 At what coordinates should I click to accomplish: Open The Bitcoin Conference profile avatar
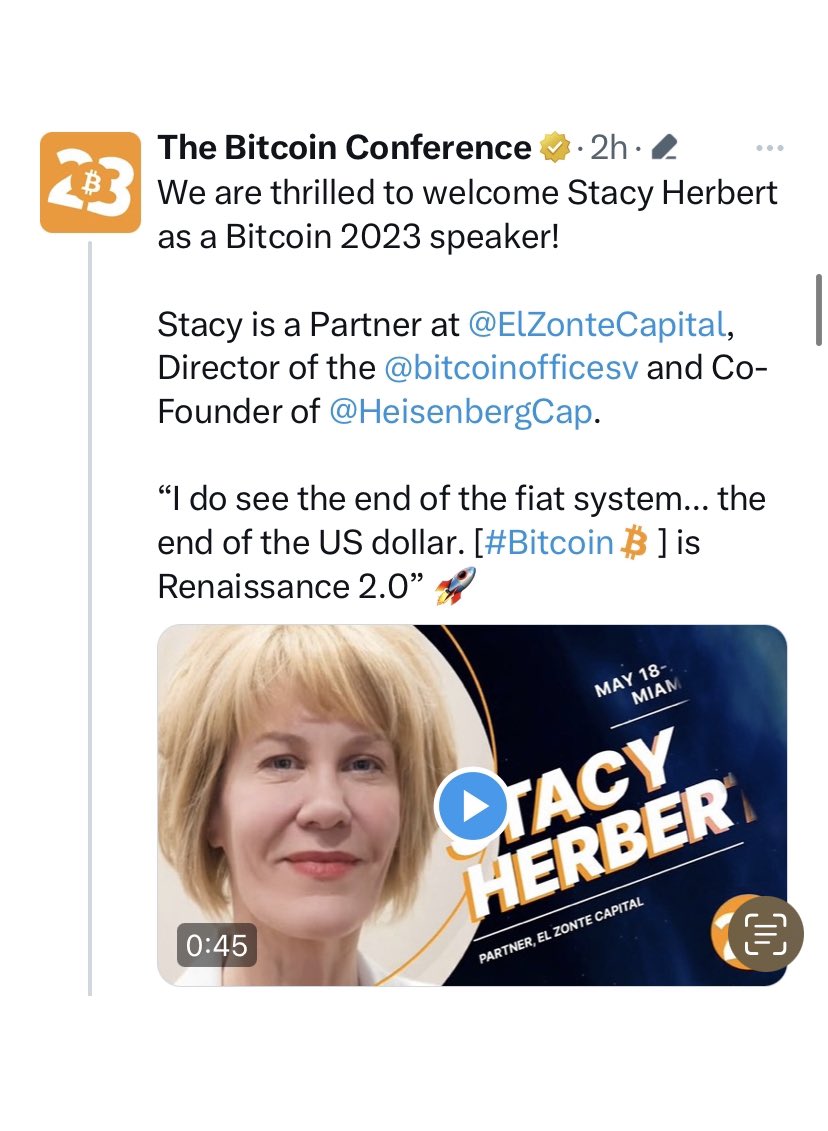90,182
